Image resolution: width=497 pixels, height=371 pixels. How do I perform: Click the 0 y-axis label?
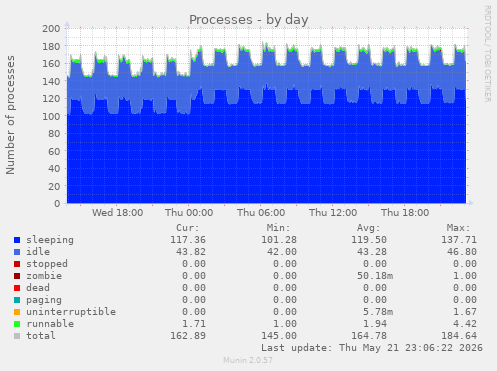[57, 204]
